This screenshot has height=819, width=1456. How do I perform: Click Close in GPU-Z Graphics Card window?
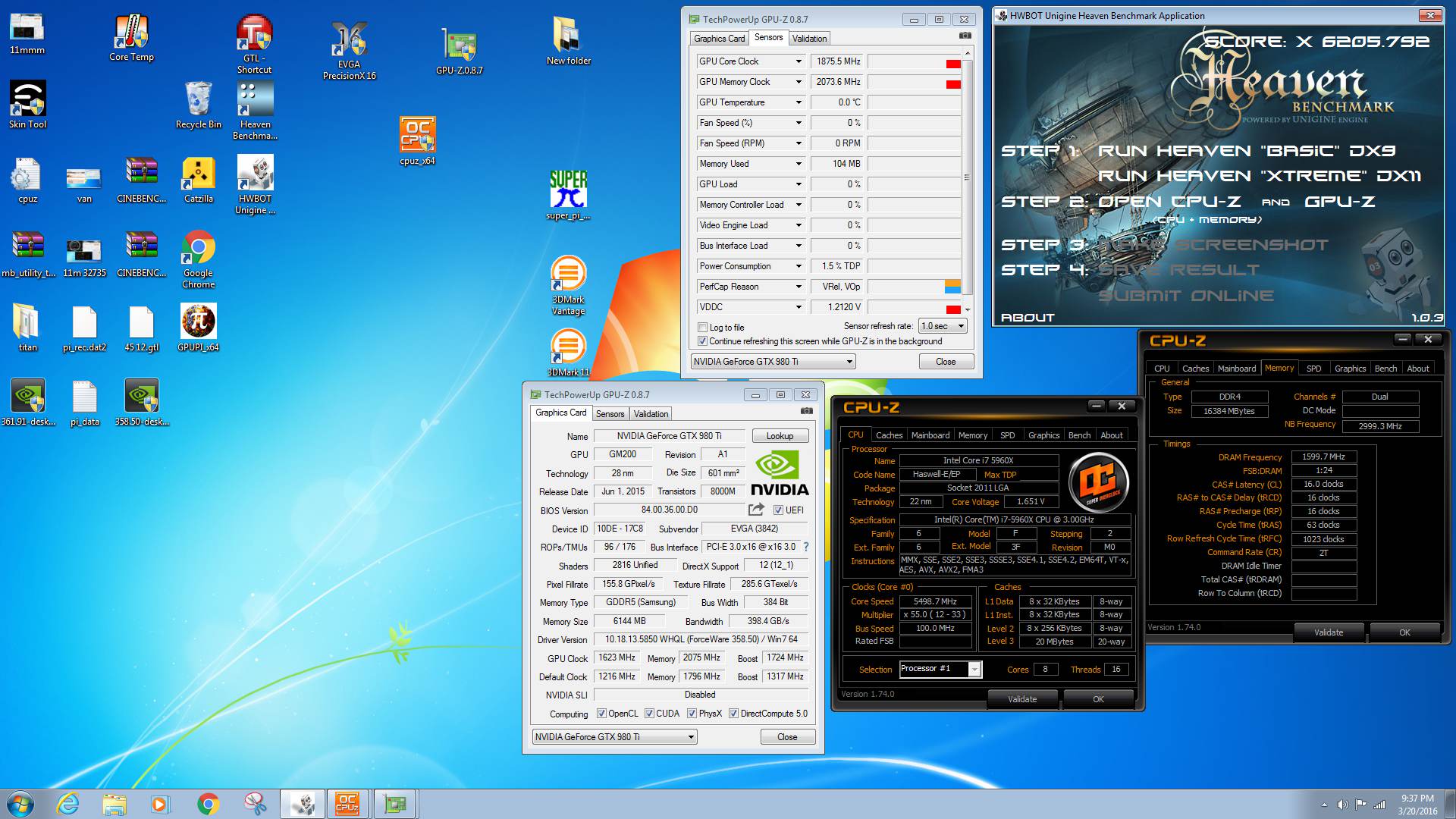coord(787,737)
